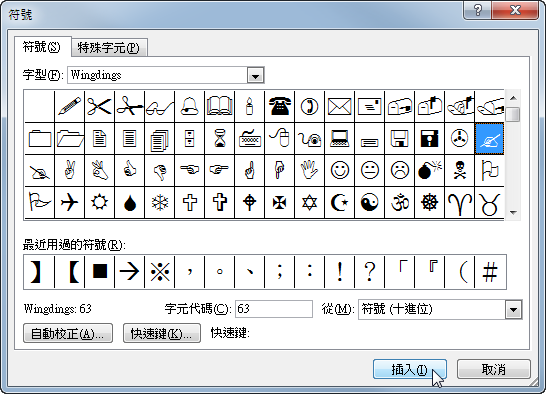Click the symbol grid scrollbar thumb
546x394 pixels.
513,114
